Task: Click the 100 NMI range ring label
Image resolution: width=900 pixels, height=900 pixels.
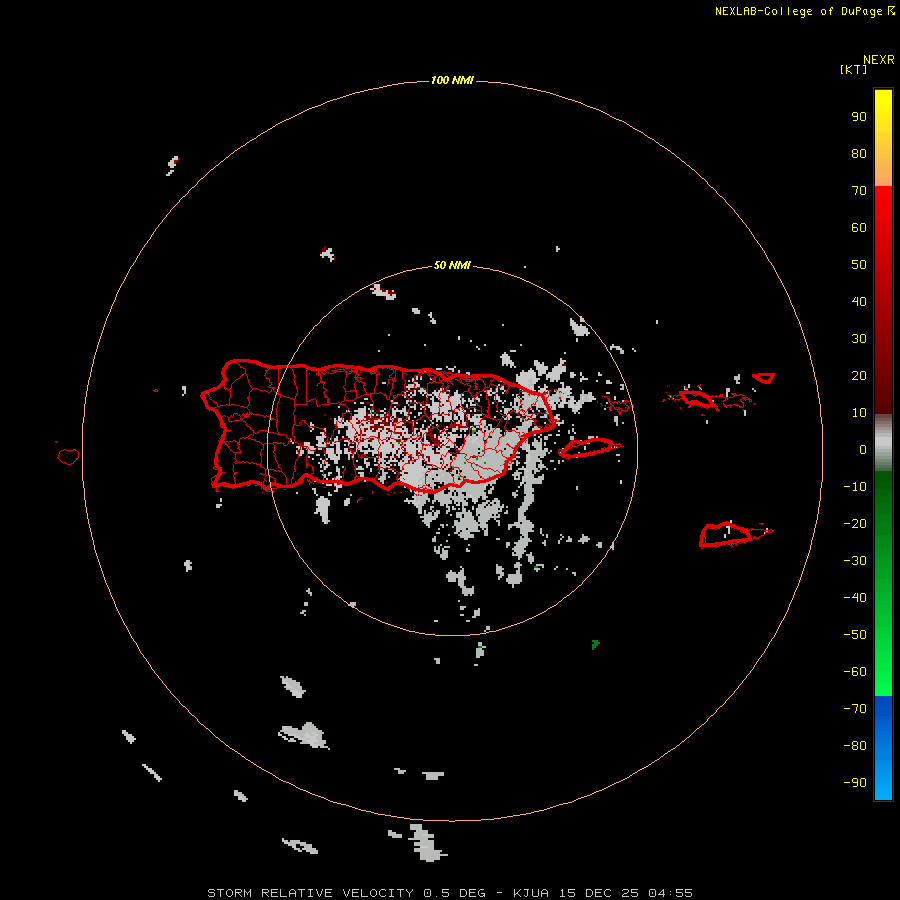Action: 452,80
